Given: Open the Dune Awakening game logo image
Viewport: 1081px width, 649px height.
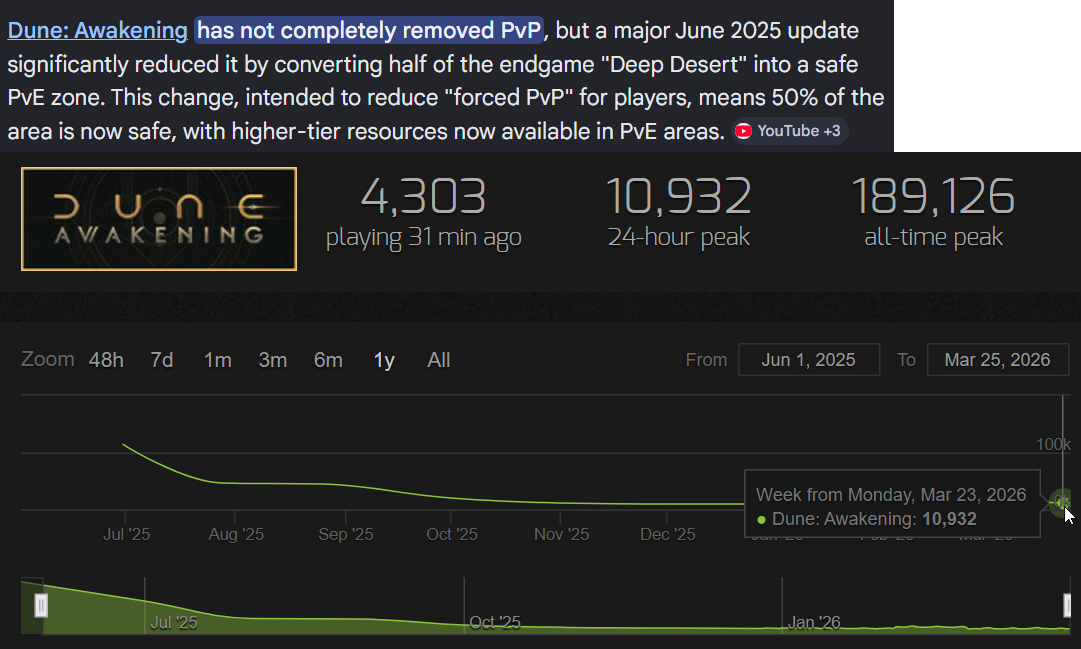Looking at the screenshot, I should pos(159,219).
